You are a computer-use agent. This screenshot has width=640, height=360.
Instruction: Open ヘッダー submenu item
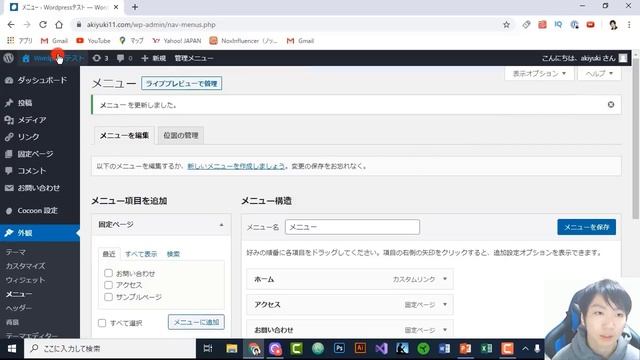tap(19, 308)
